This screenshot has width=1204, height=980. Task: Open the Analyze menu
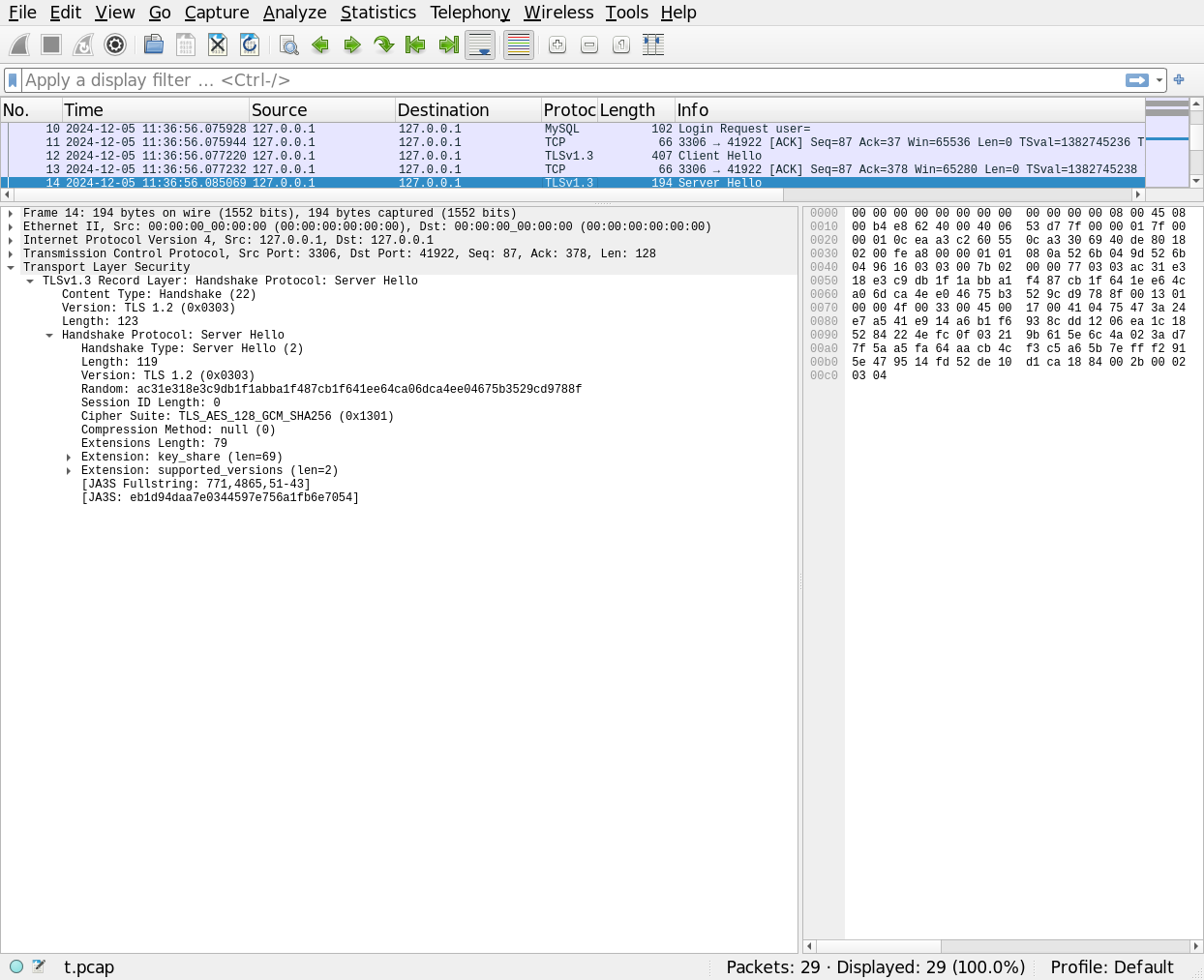[294, 13]
